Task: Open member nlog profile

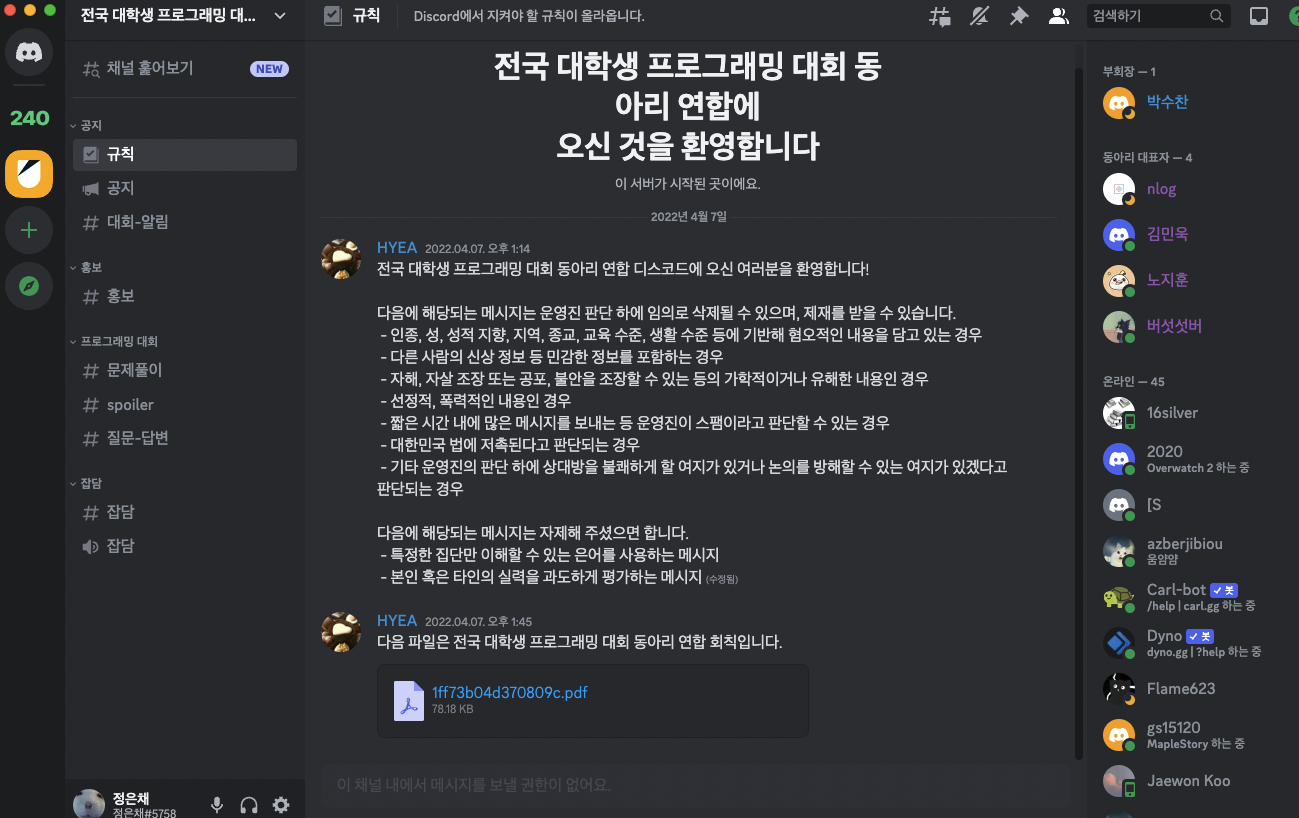Action: 1189,189
